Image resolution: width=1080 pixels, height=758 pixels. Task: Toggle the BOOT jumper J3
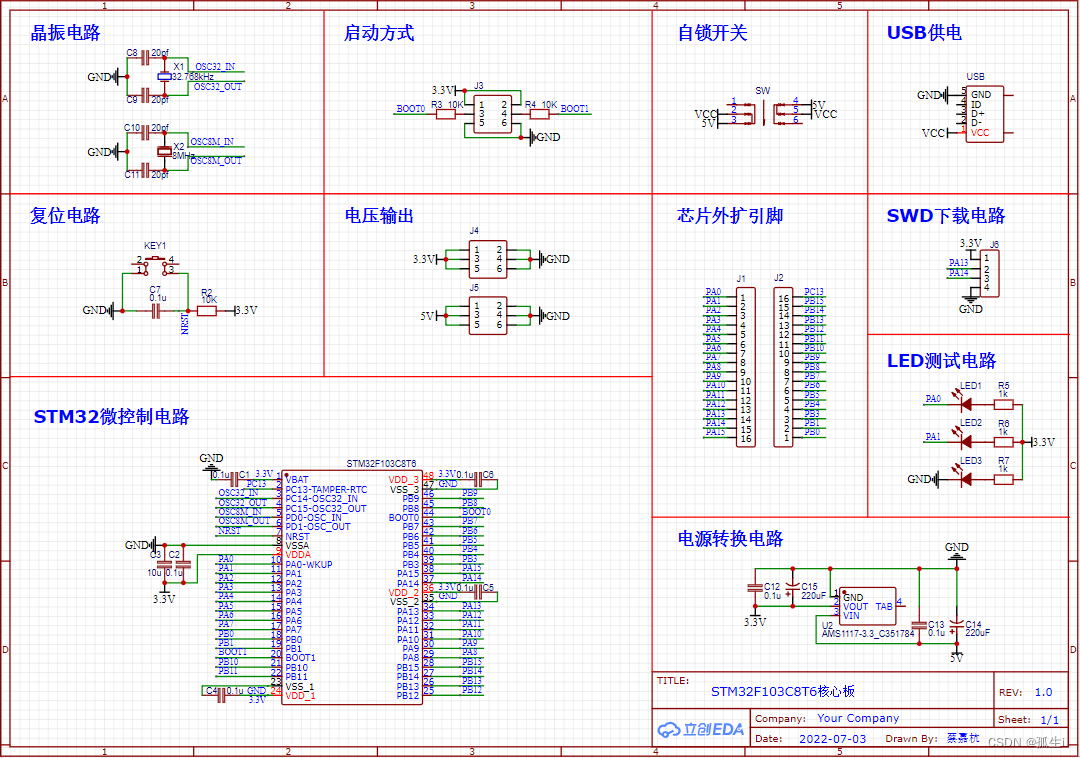[x=491, y=115]
